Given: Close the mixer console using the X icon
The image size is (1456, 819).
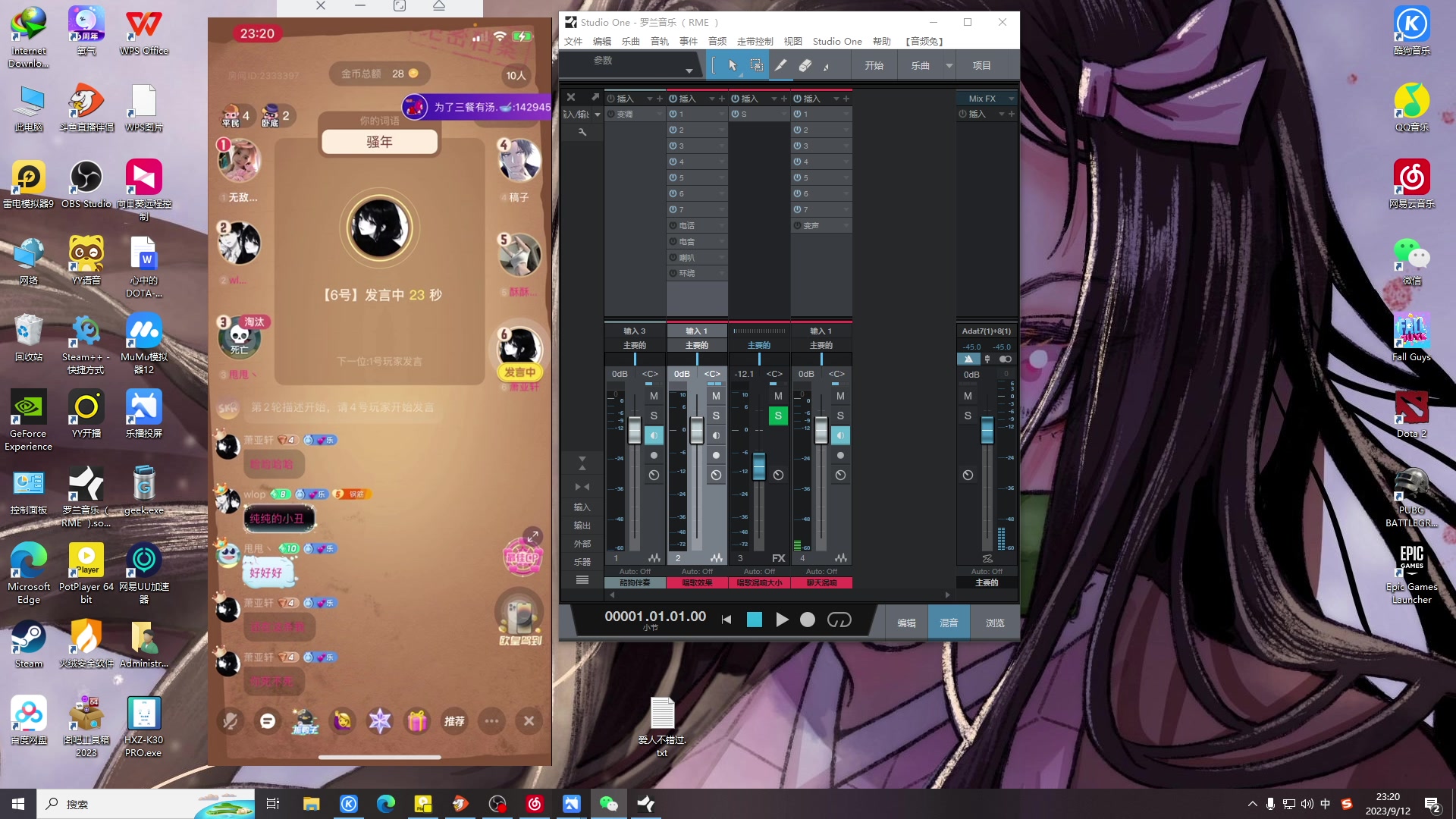Looking at the screenshot, I should (571, 98).
